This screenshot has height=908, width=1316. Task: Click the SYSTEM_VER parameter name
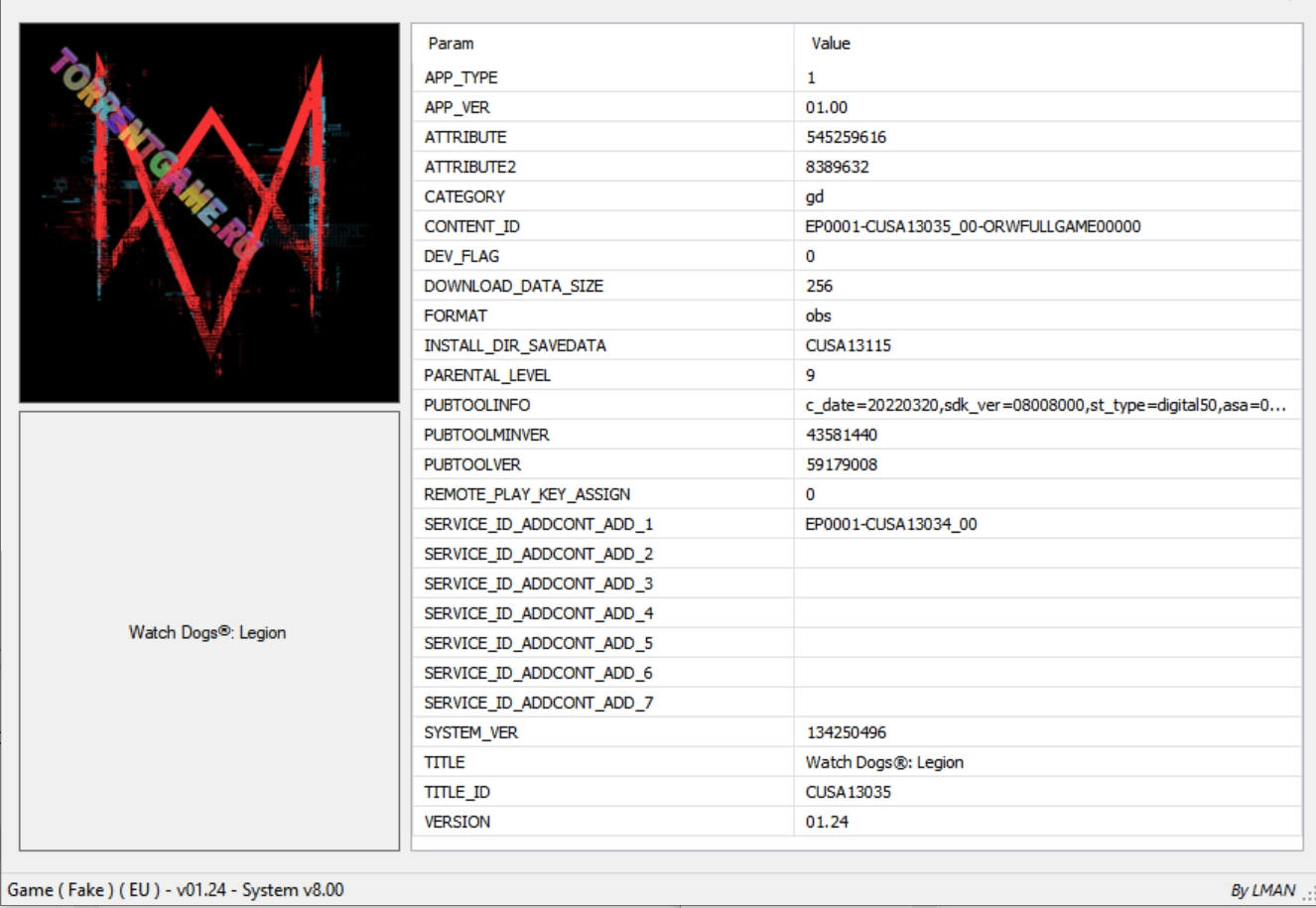(x=471, y=732)
